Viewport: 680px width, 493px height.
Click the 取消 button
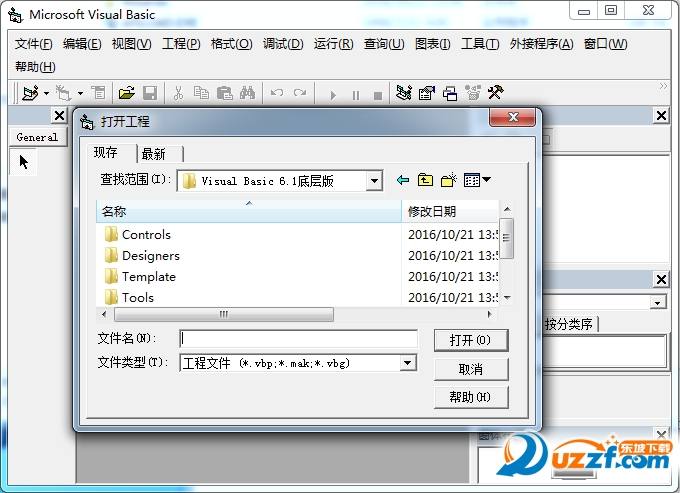471,369
